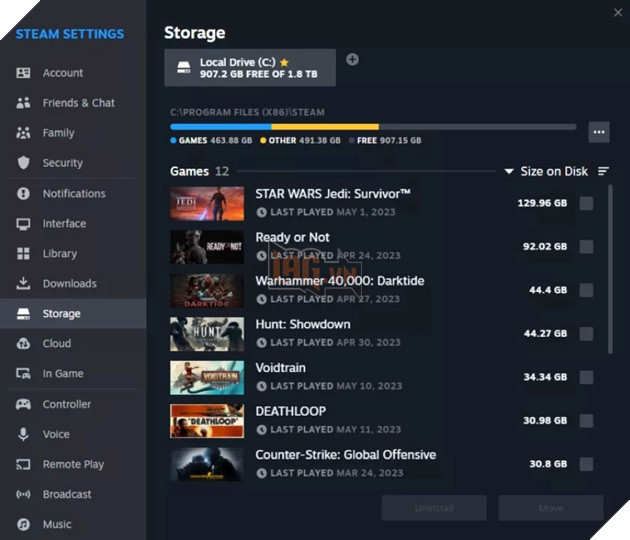Click the Controller gamepad icon

point(23,404)
